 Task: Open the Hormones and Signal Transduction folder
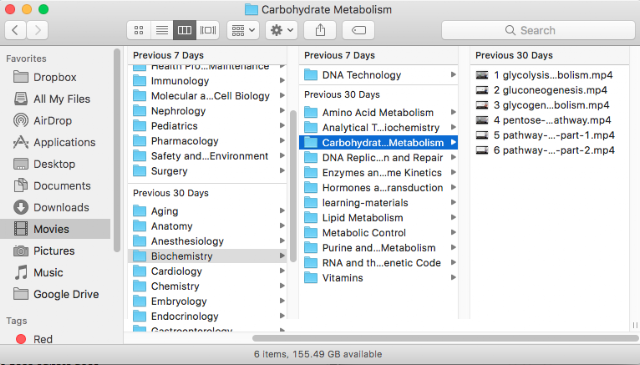tap(378, 187)
